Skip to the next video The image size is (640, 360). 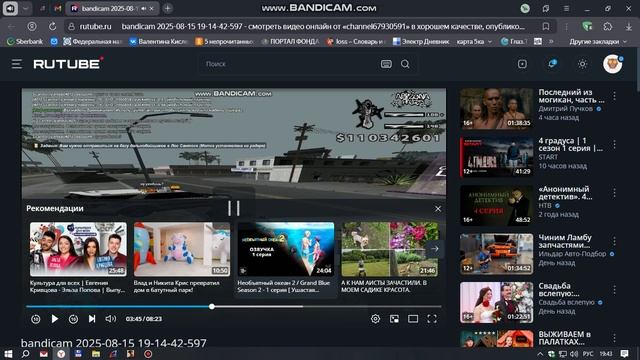click(92, 319)
